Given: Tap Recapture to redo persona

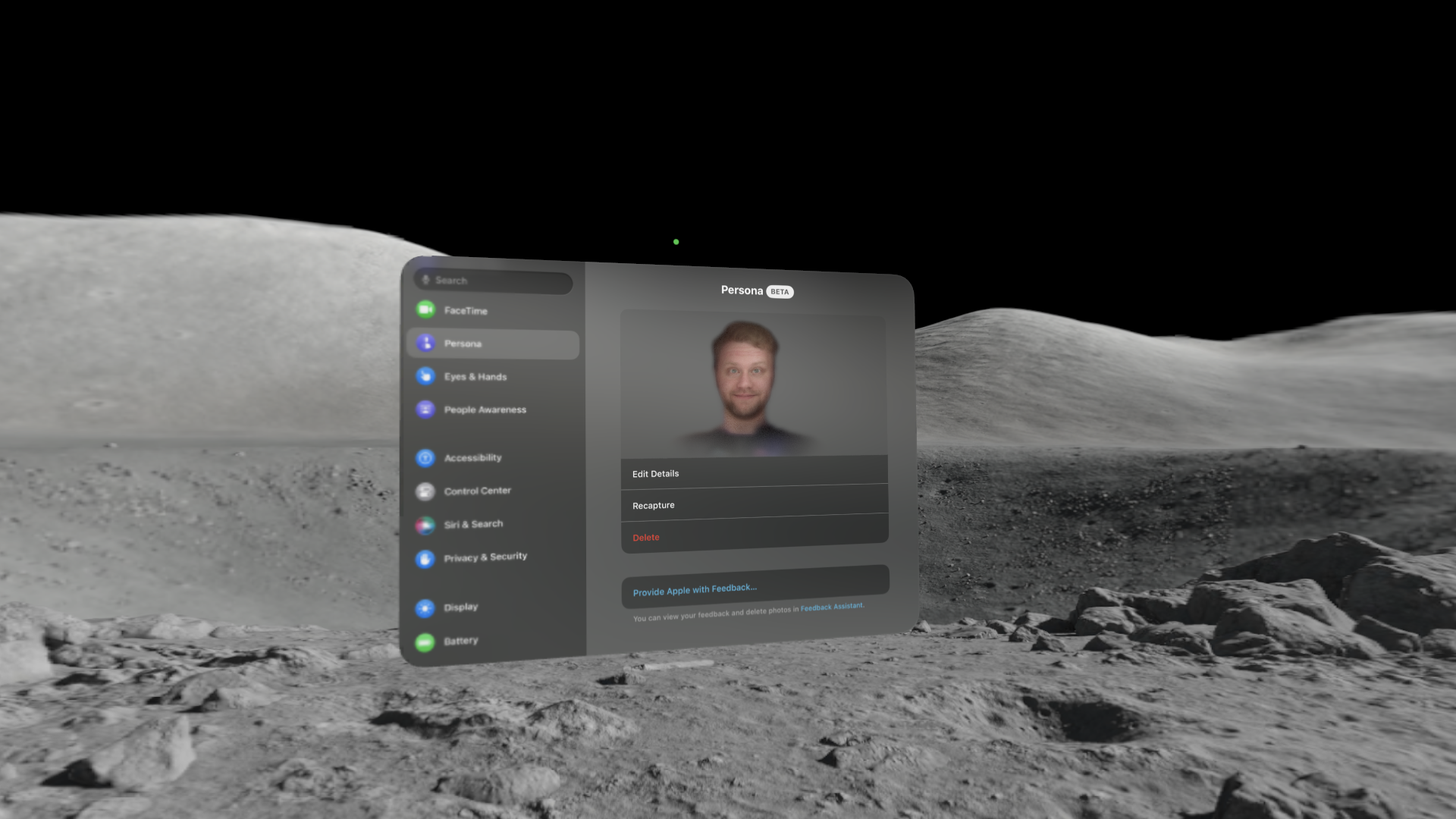Looking at the screenshot, I should [755, 503].
